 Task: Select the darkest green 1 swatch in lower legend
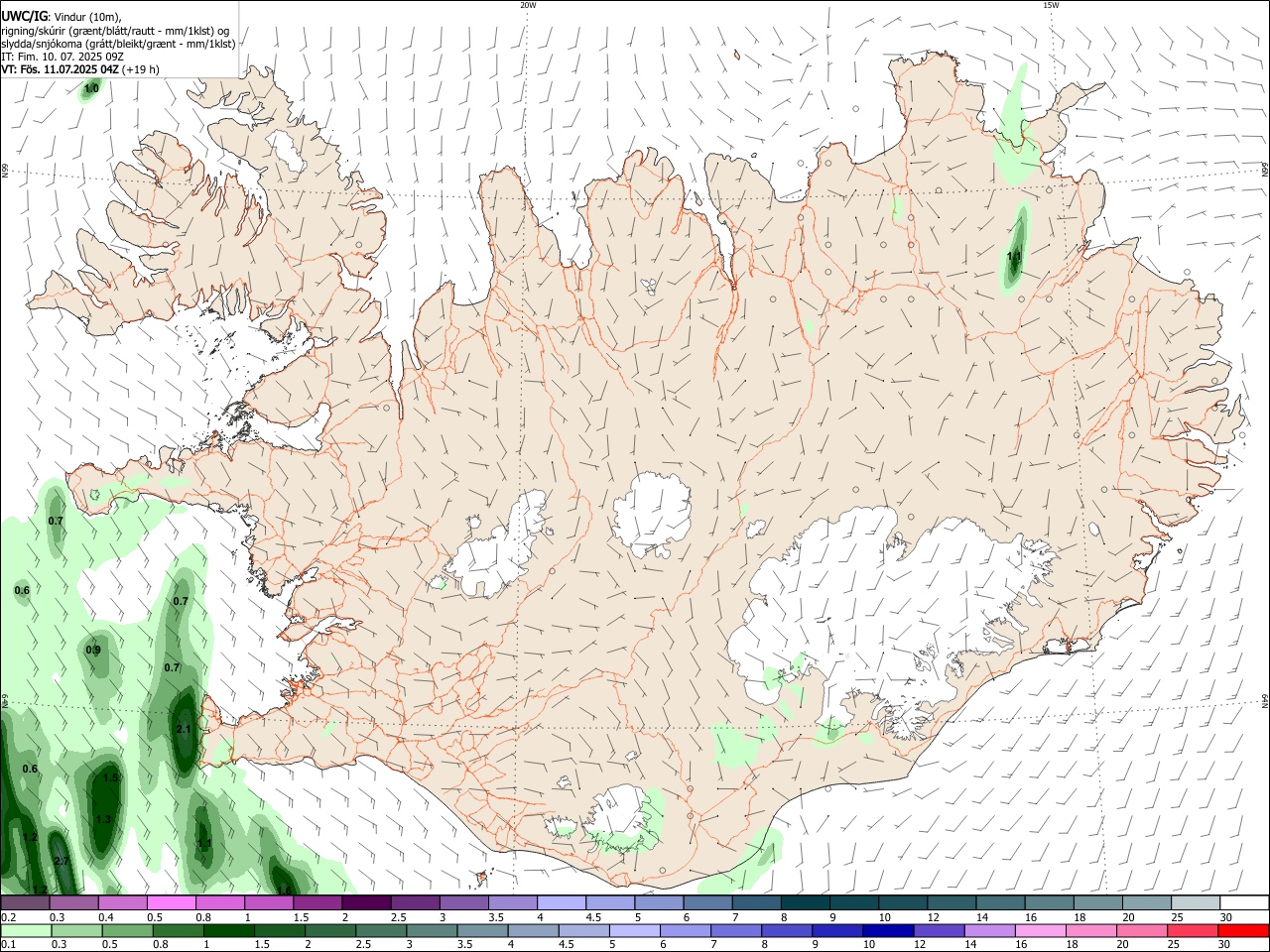[x=229, y=930]
